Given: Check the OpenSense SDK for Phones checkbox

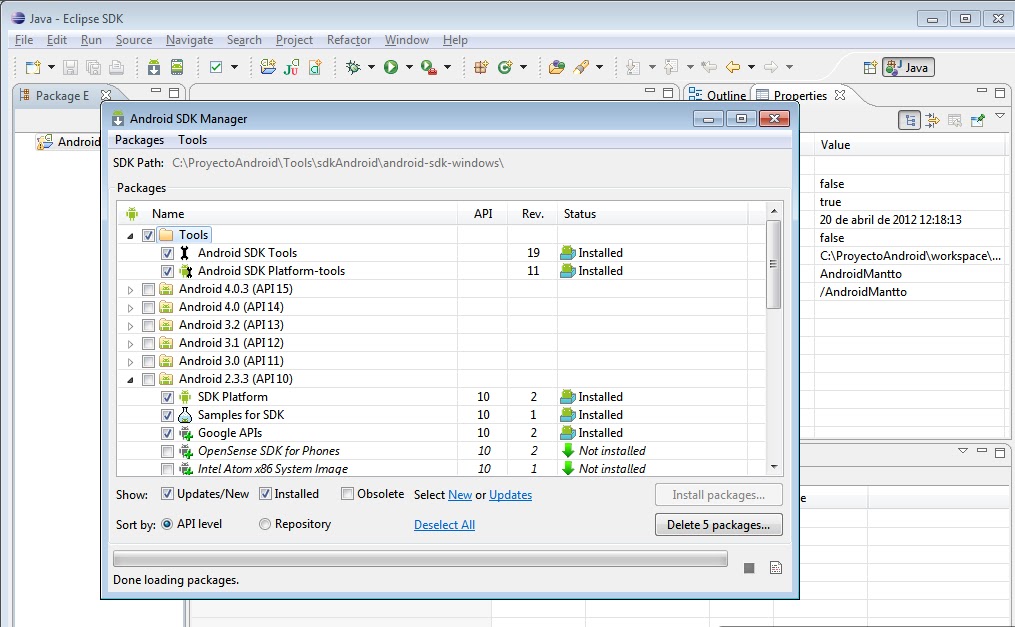Looking at the screenshot, I should click(167, 451).
